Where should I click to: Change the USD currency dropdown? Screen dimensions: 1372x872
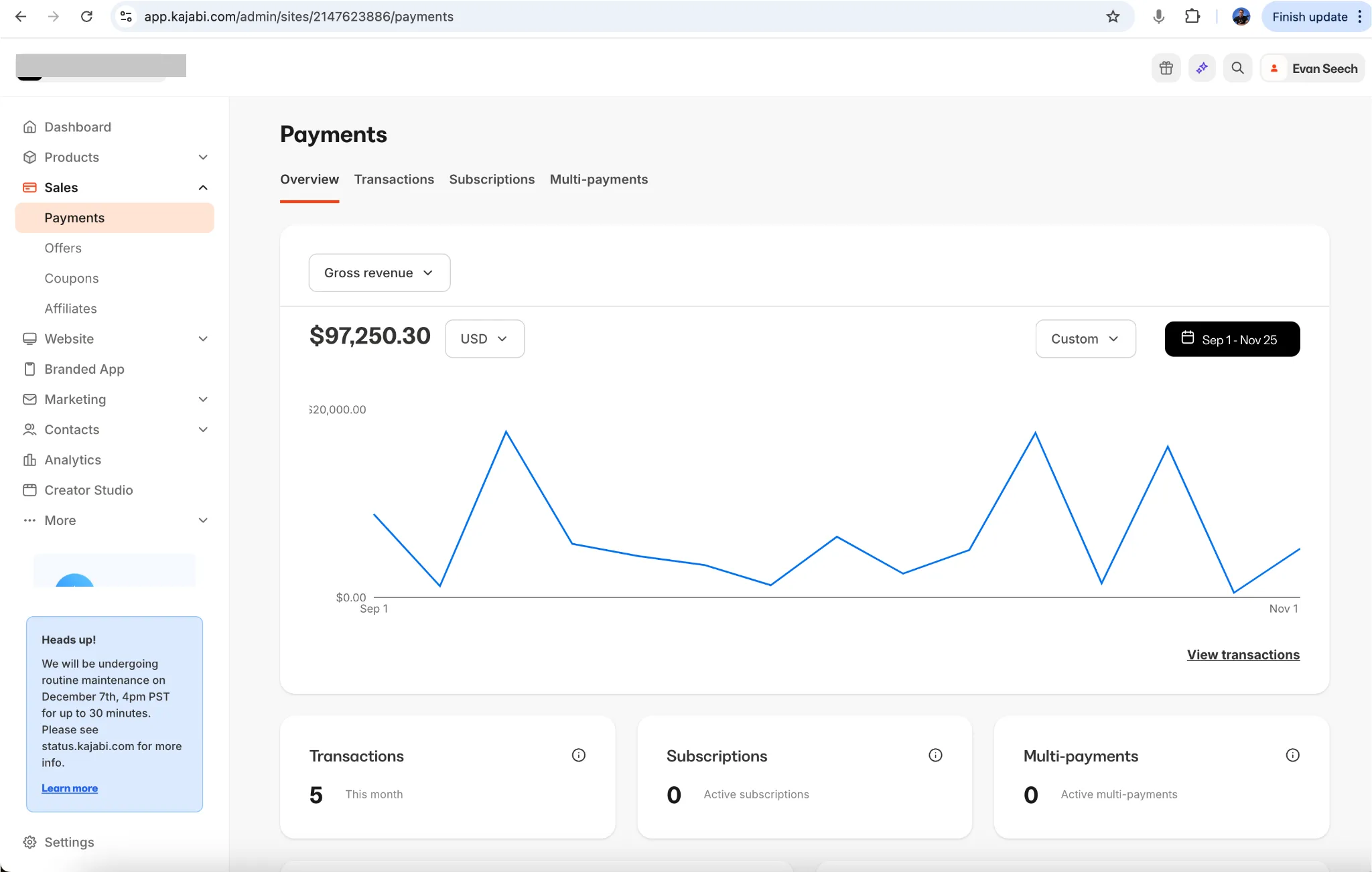click(x=484, y=339)
